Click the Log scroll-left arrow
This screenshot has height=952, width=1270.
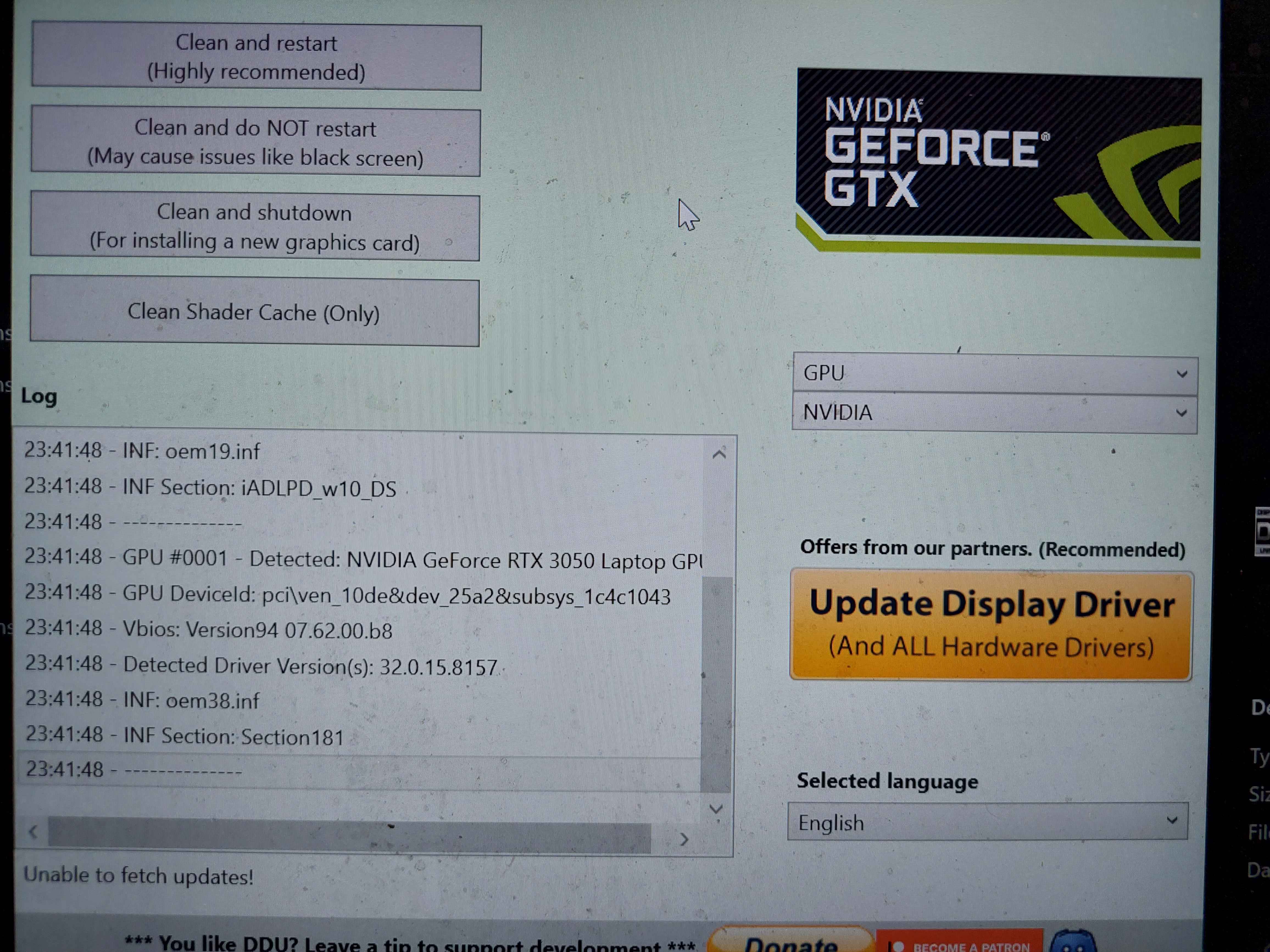coord(33,831)
